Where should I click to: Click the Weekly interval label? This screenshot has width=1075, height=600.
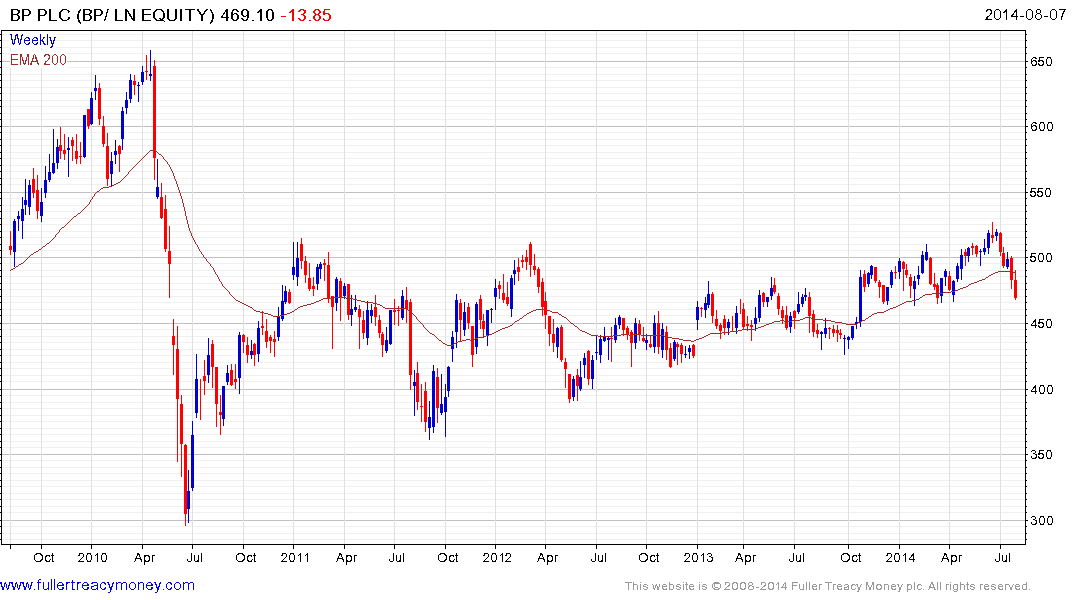33,40
